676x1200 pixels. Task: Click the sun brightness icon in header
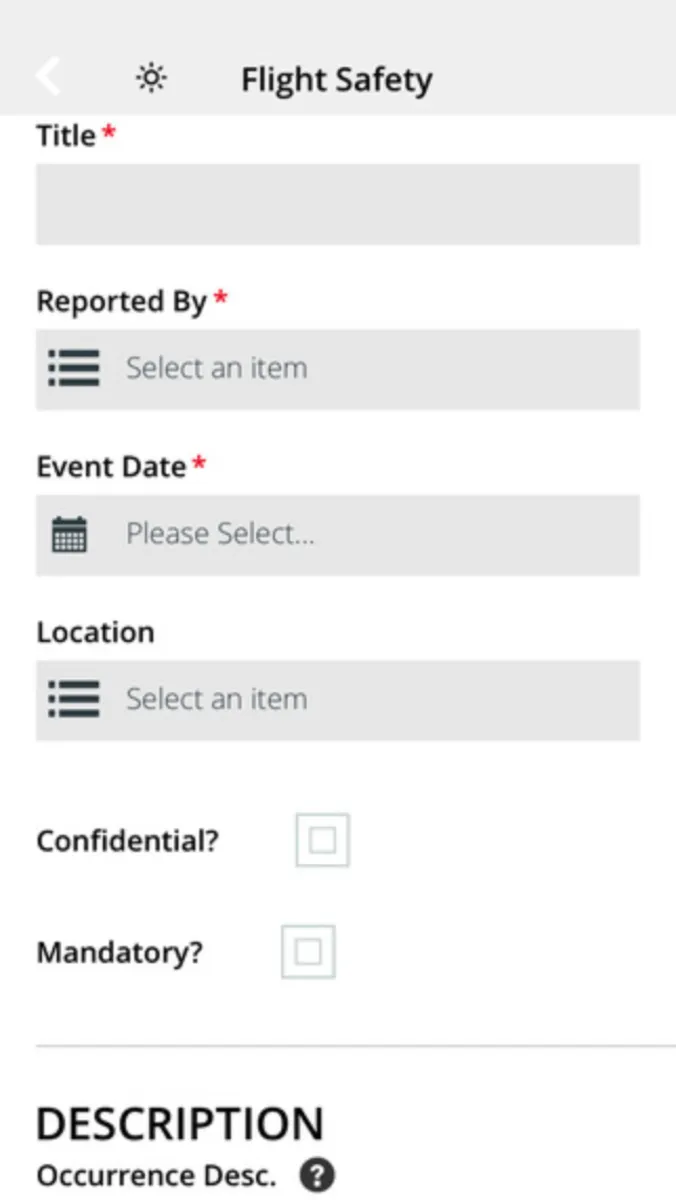tap(151, 78)
